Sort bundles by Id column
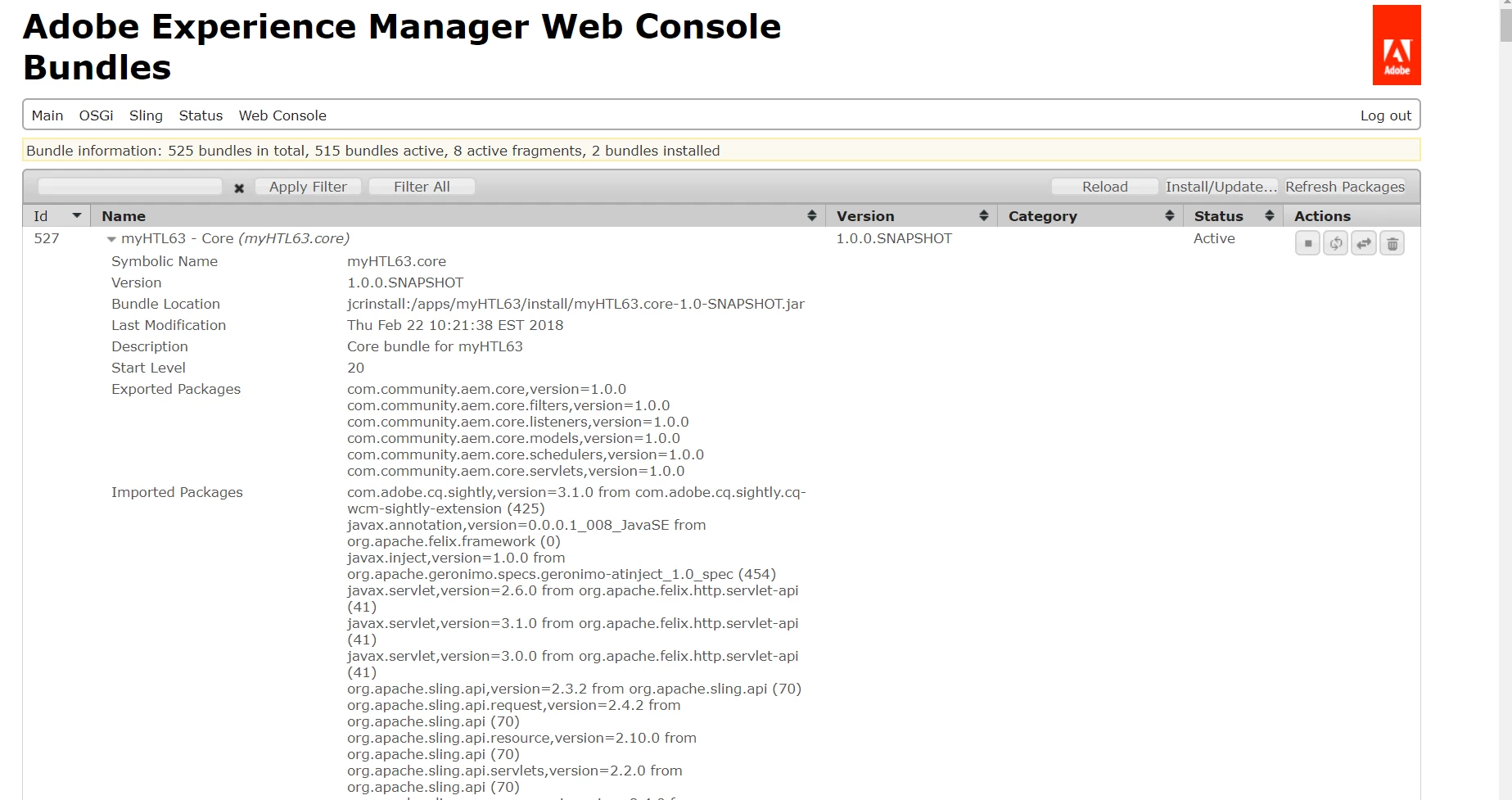Image resolution: width=1512 pixels, height=800 pixels. [56, 216]
